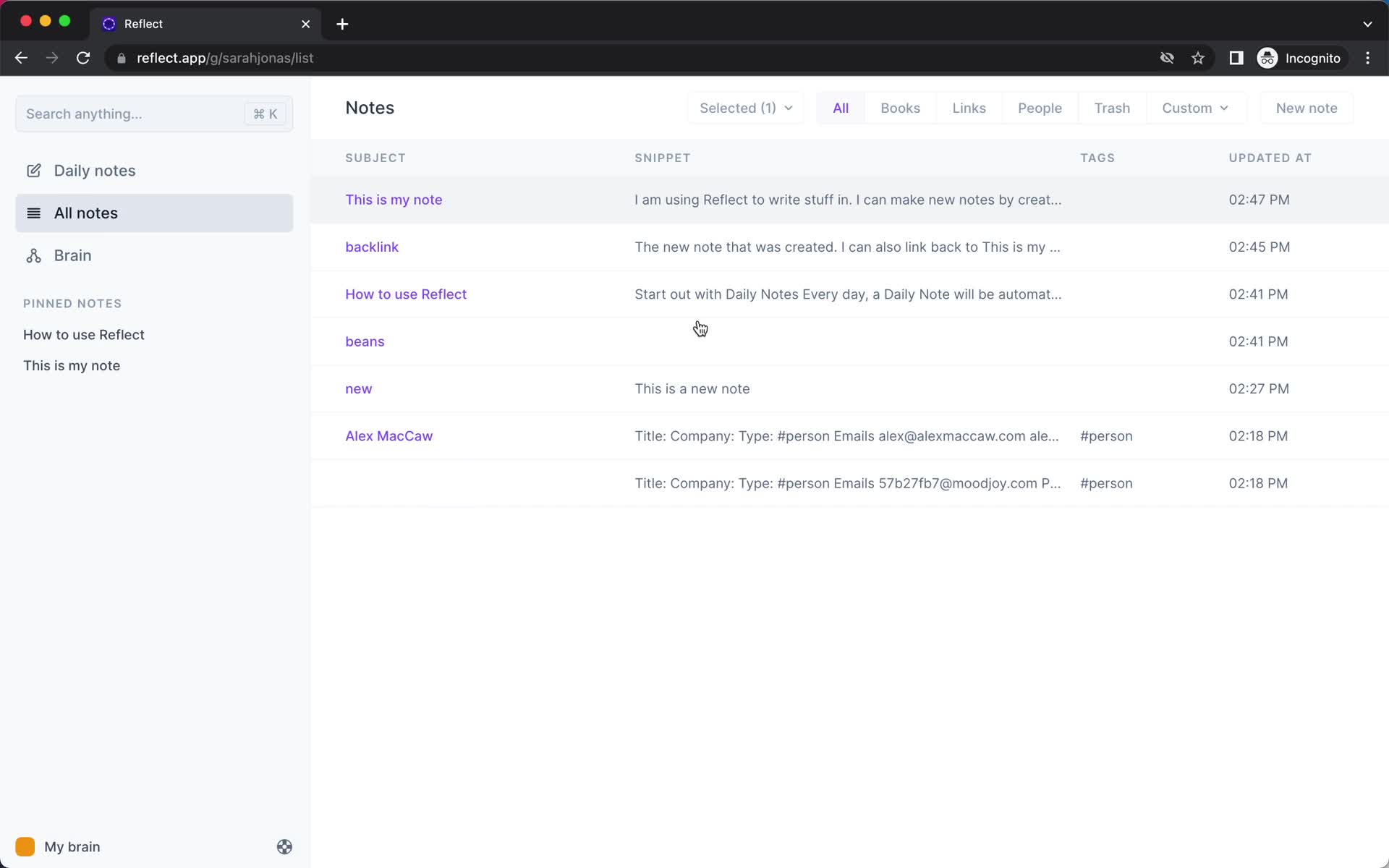Sort by the SUBJECT column header
This screenshot has width=1389, height=868.
(375, 158)
